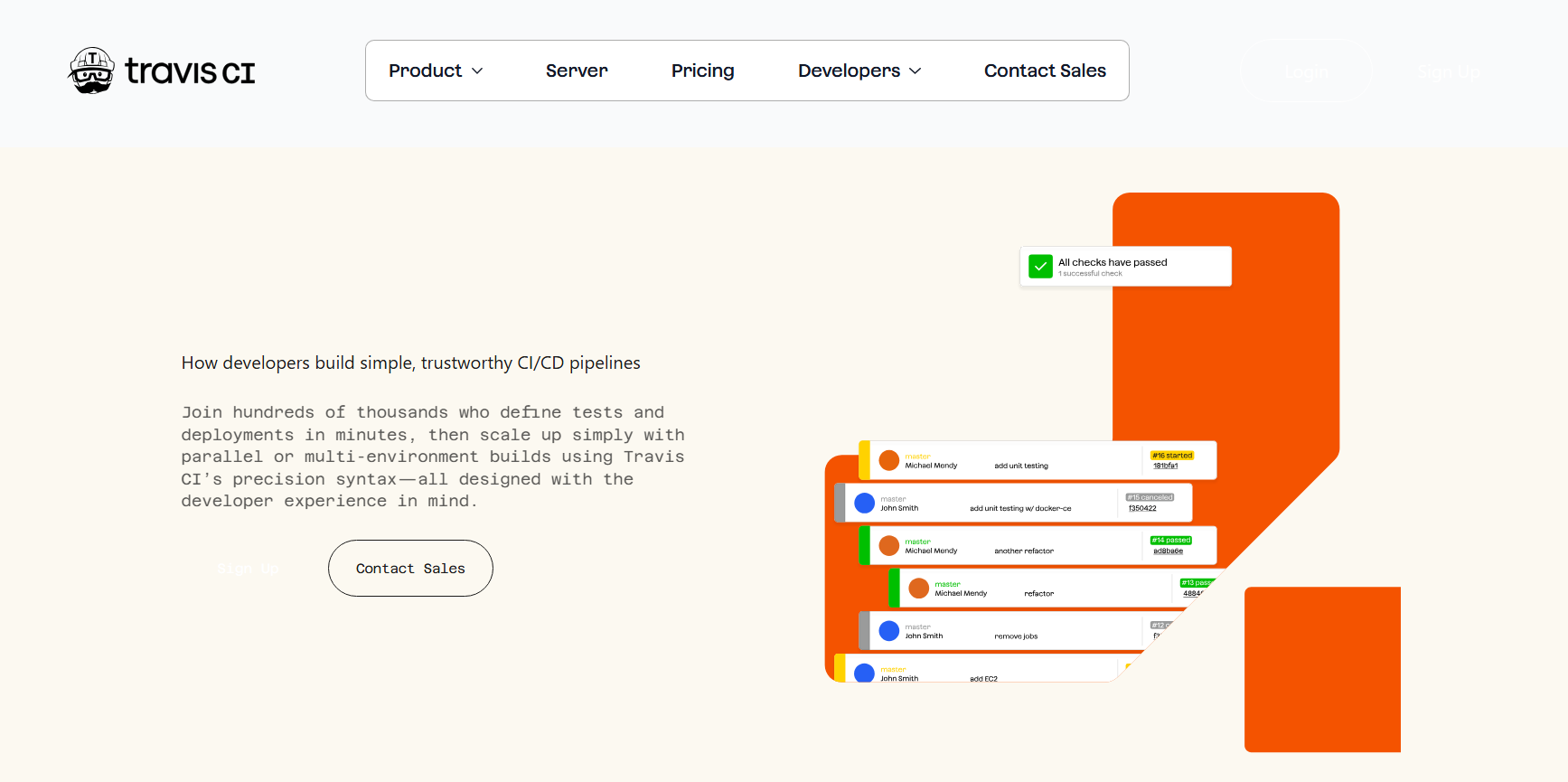The width and height of the screenshot is (1568, 782).
Task: Click the "travis CI" wordmark text
Action: tap(190, 71)
